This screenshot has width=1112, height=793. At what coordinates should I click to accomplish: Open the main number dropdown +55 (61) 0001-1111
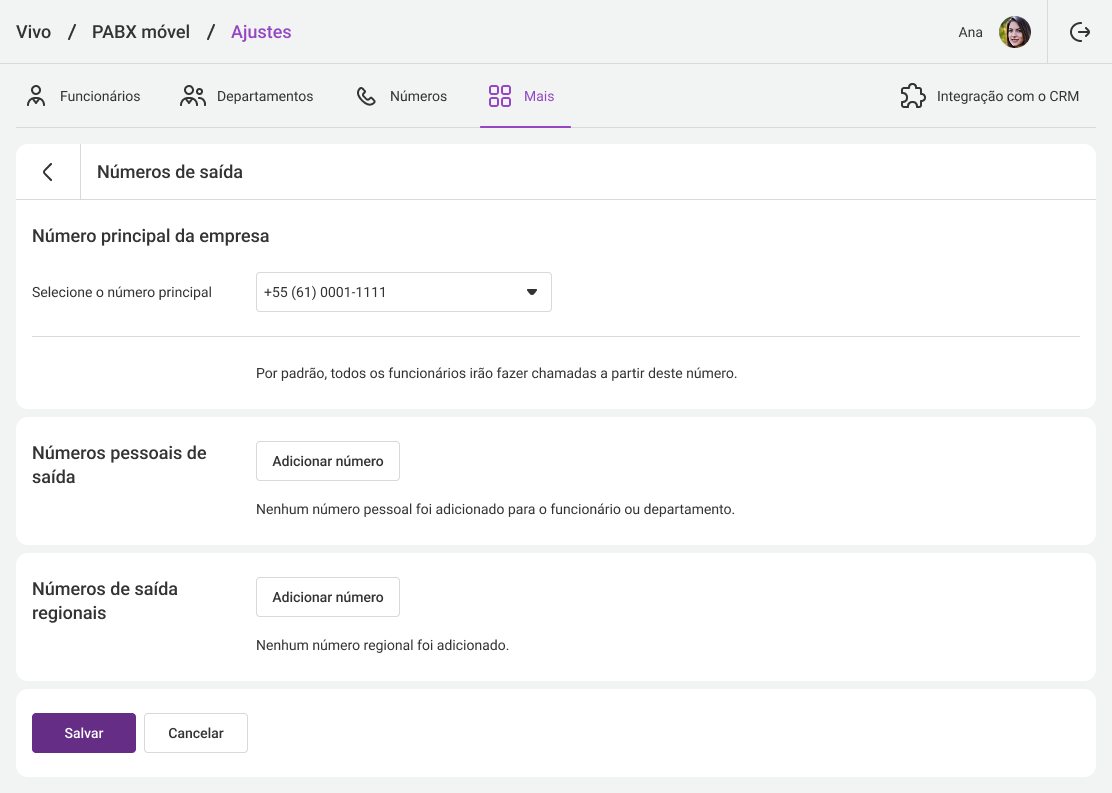[x=404, y=292]
